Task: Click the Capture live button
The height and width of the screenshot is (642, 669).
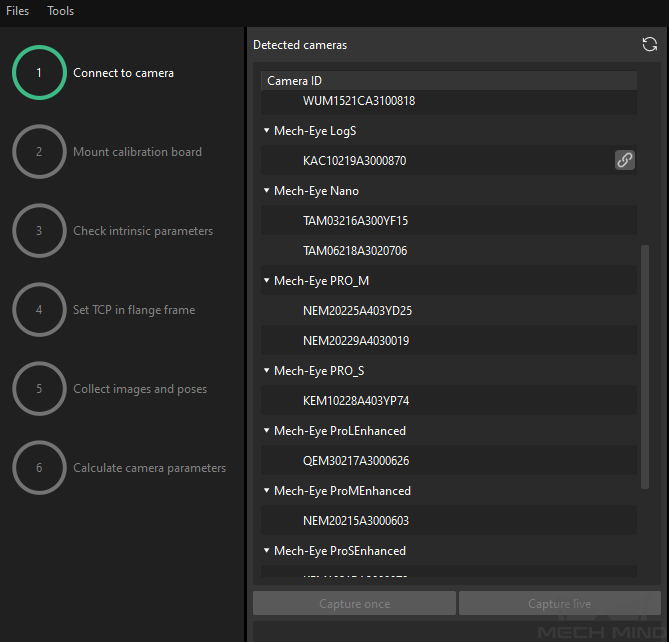Action: click(x=559, y=604)
